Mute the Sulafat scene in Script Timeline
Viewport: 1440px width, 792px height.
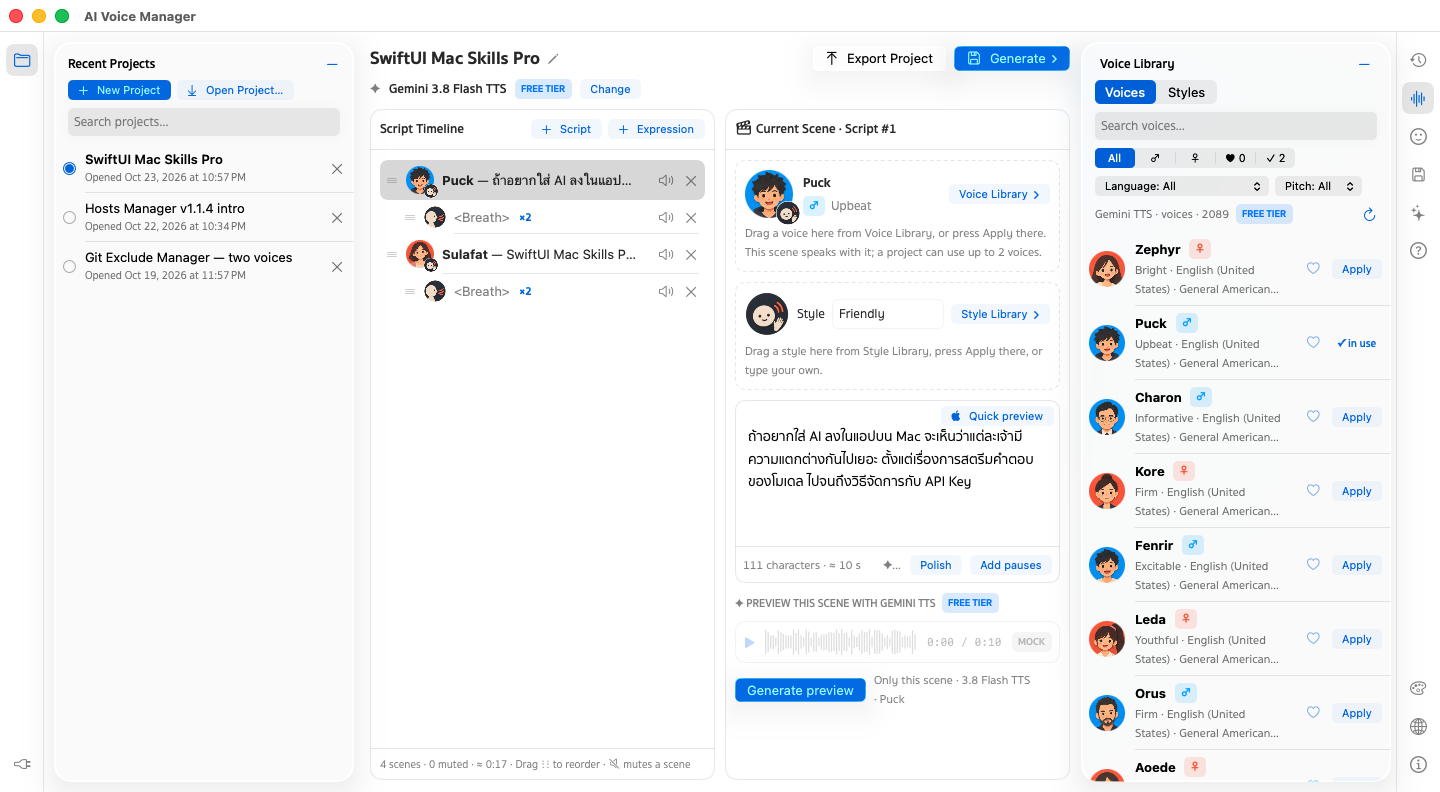click(666, 255)
